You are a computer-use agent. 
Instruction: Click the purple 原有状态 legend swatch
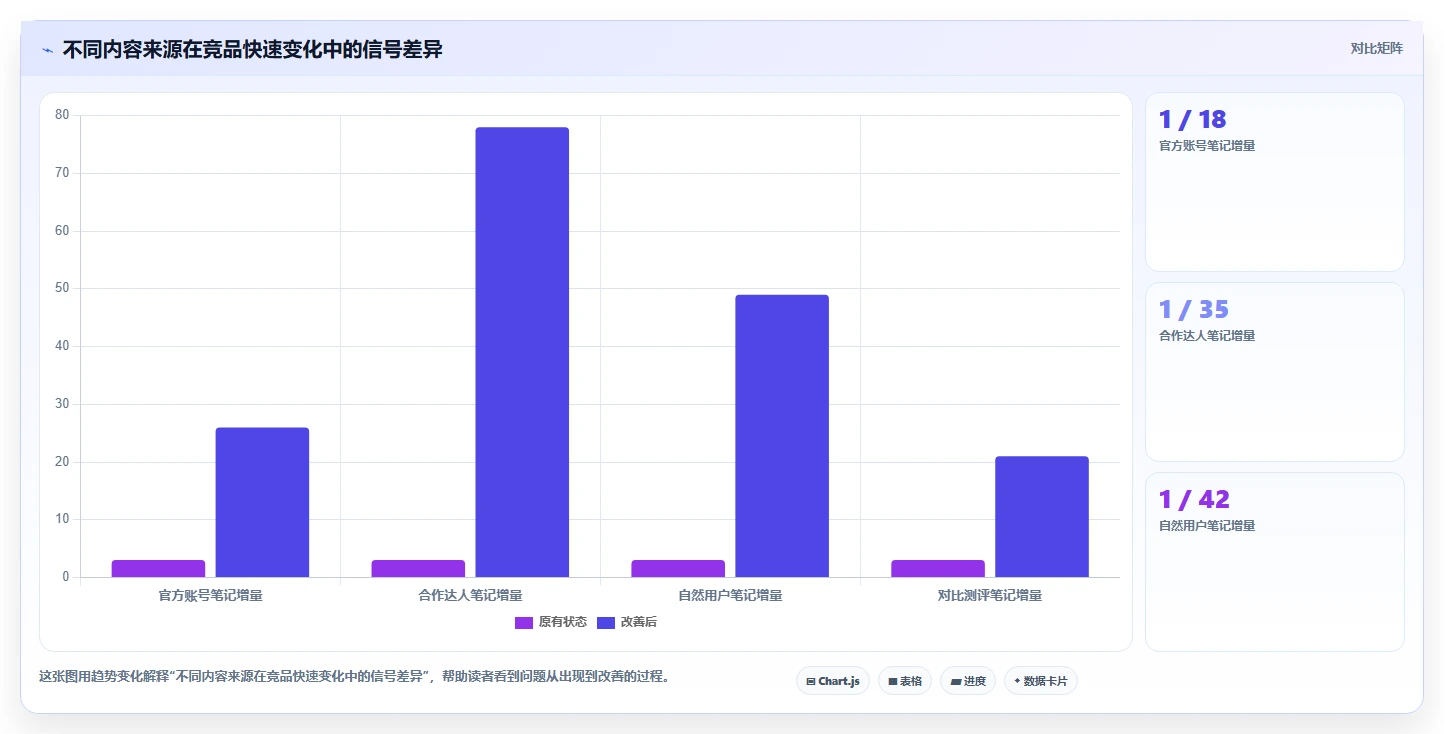coord(524,622)
